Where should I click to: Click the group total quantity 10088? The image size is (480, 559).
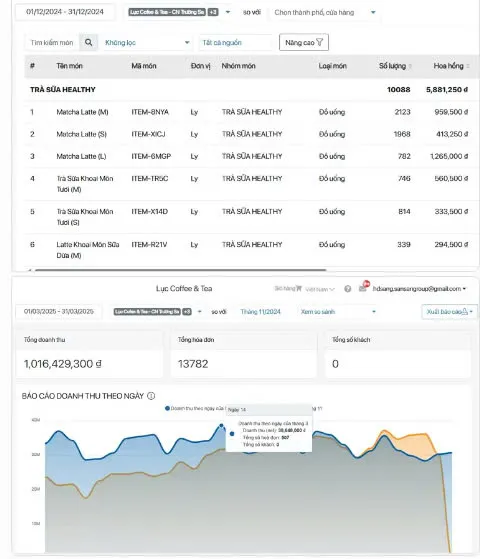click(x=399, y=89)
